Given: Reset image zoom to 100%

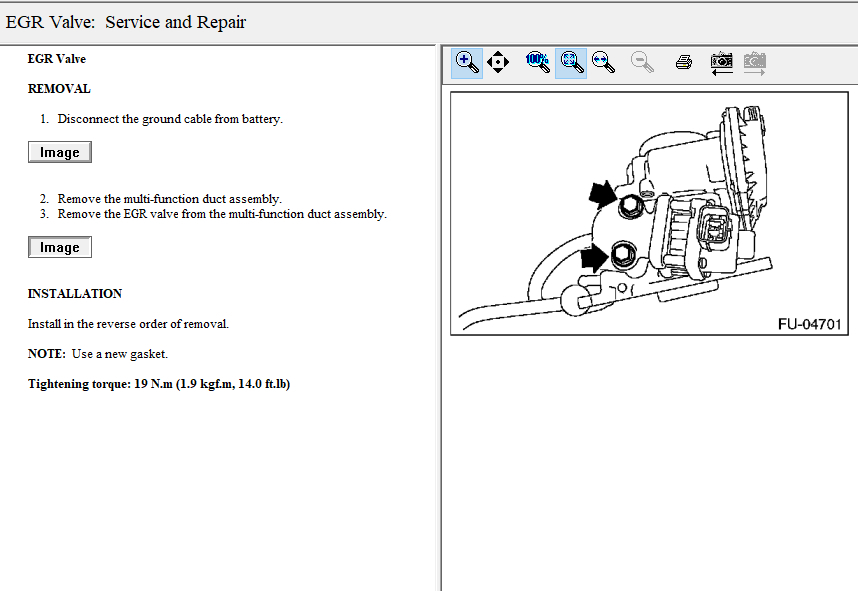Looking at the screenshot, I should coord(537,62).
